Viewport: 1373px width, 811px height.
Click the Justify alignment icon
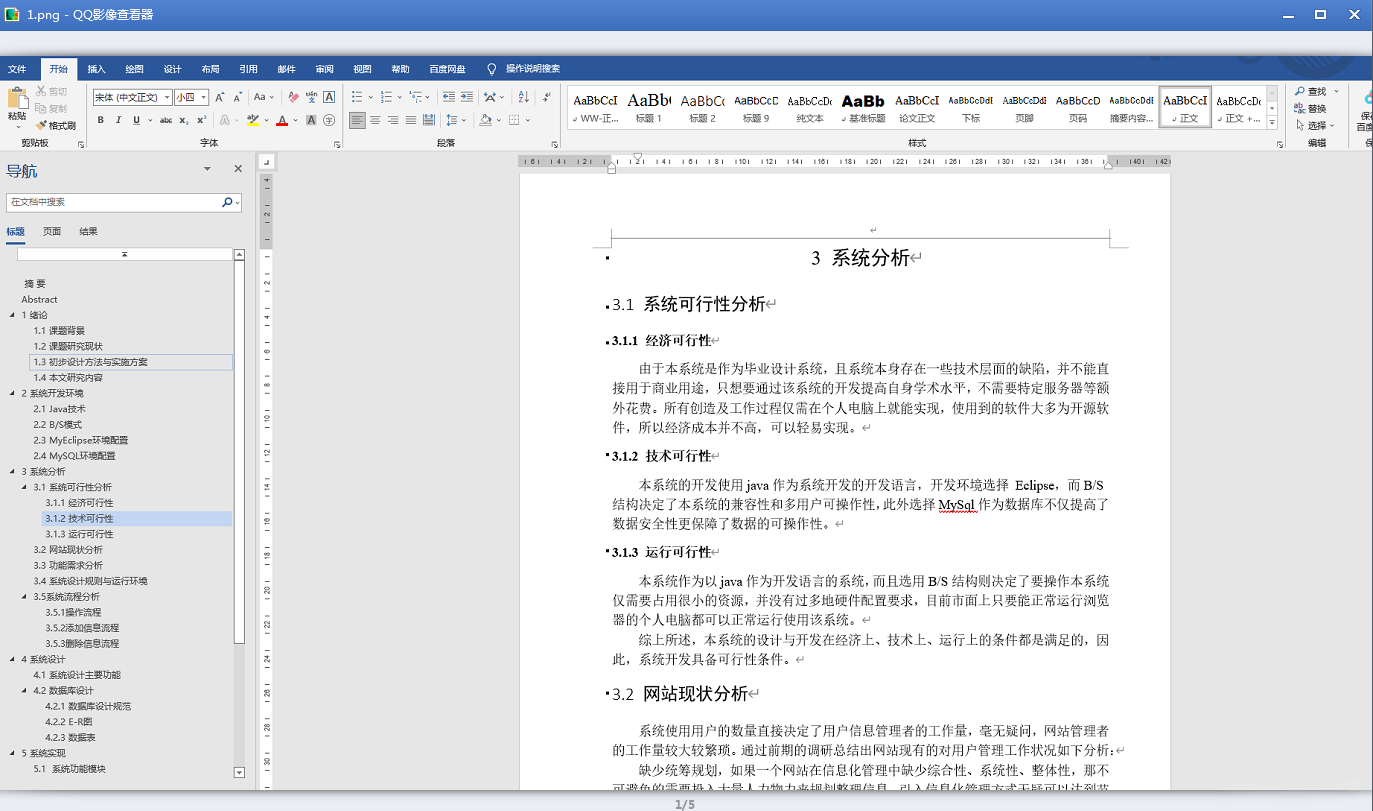point(411,120)
